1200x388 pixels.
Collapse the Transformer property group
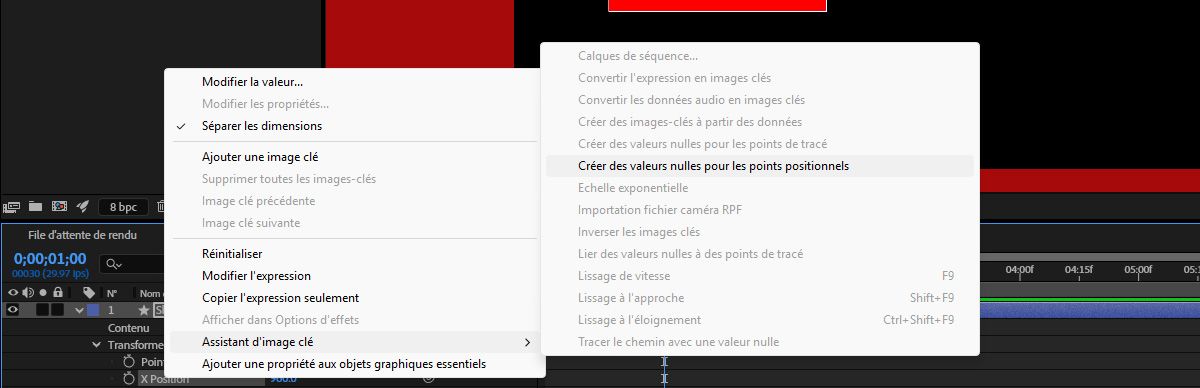[x=97, y=345]
